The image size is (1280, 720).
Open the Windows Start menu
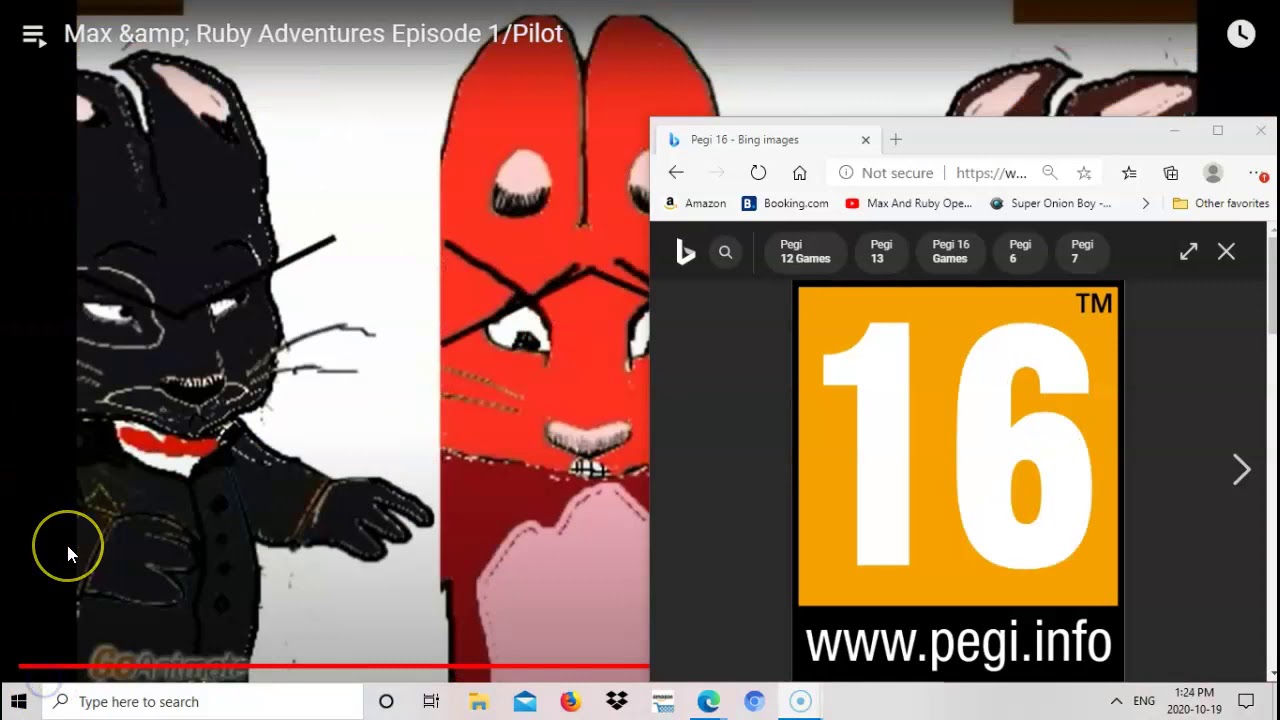[18, 701]
